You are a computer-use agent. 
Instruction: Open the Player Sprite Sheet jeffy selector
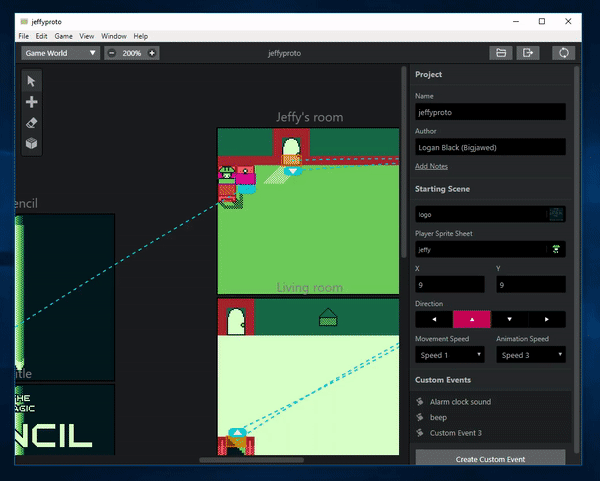click(x=490, y=249)
